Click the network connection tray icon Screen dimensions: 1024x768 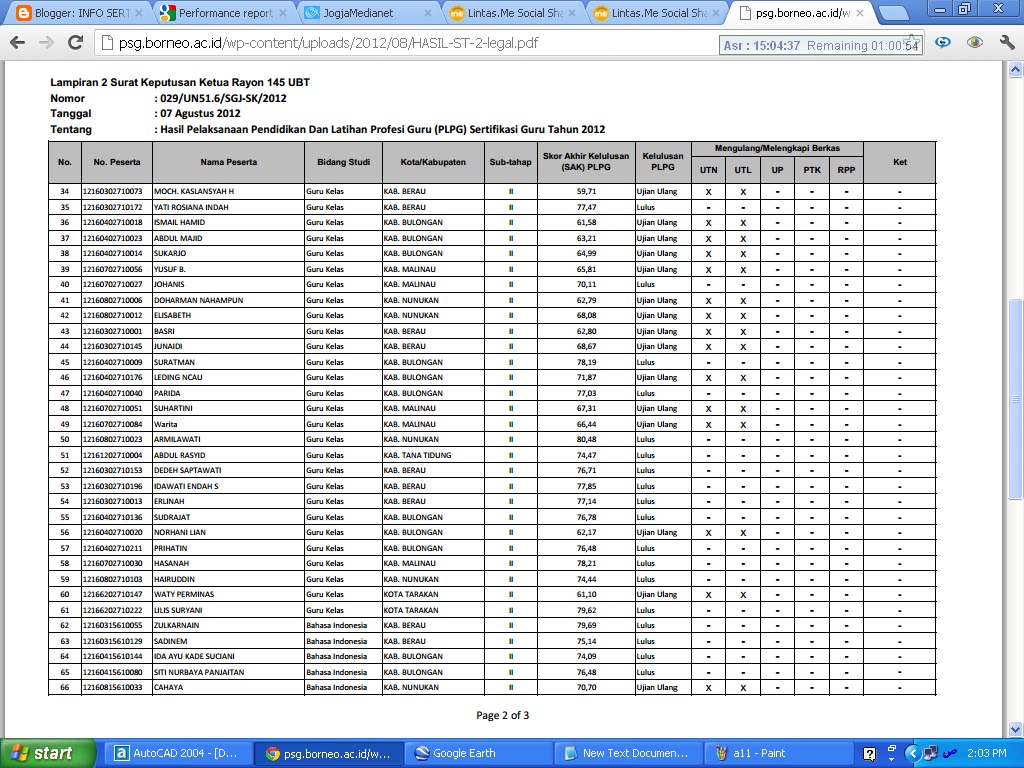click(931, 754)
